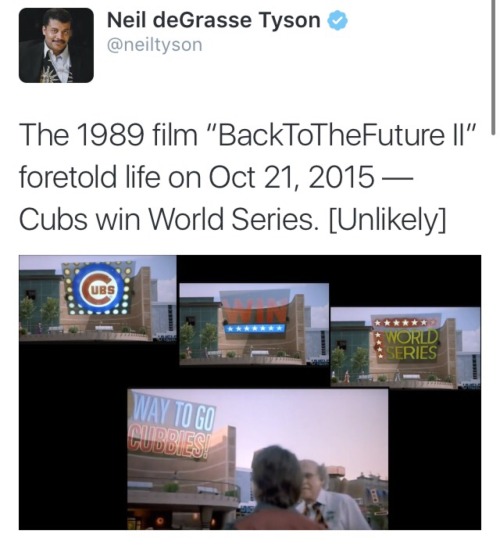Open the WIN banner movie still
This screenshot has height=545, width=500.
pos(254,324)
